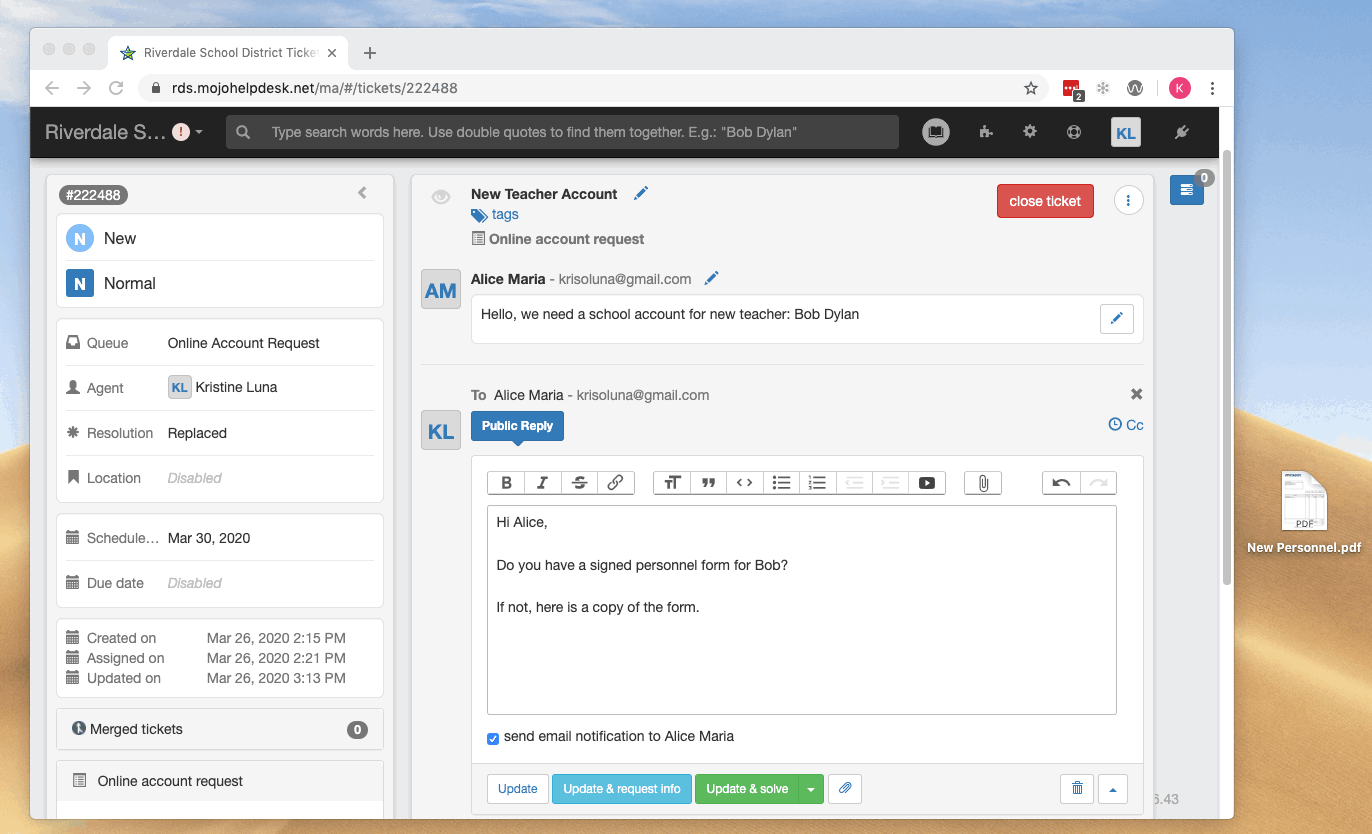The height and width of the screenshot is (834, 1372).
Task: Click the red close ticket button
Action: pyautogui.click(x=1045, y=201)
